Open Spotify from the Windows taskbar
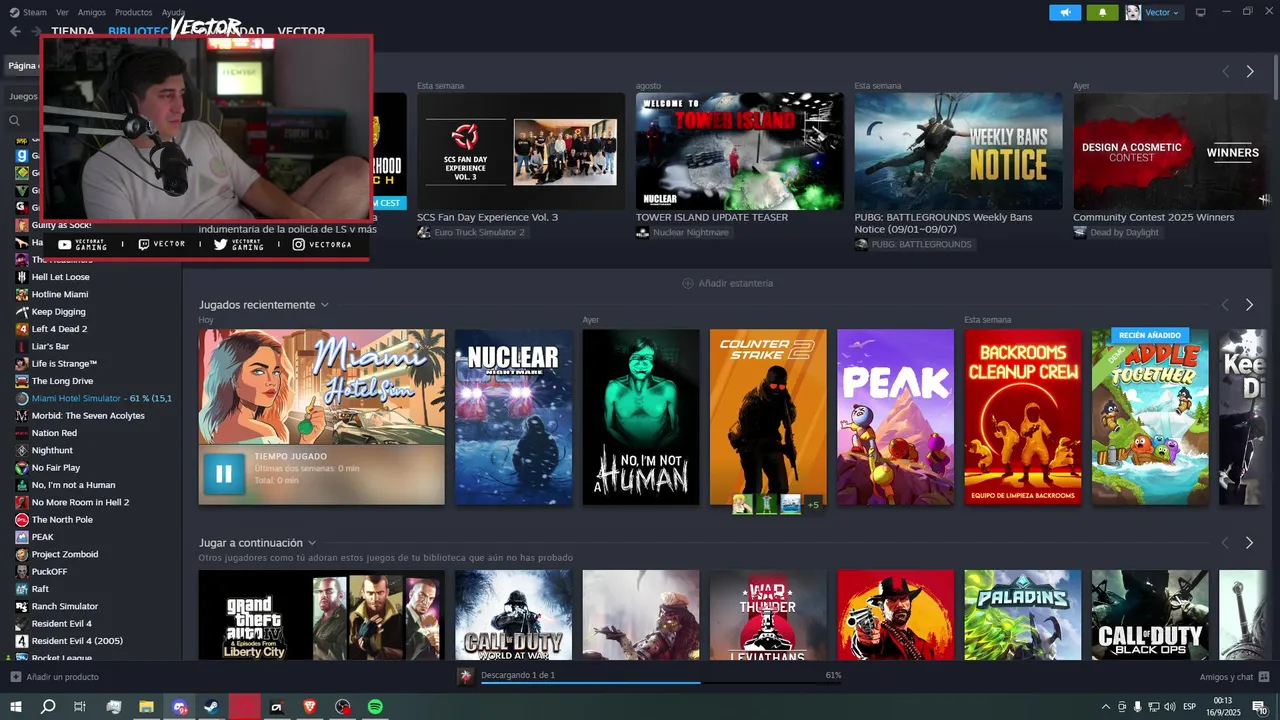1280x720 pixels. 375,707
